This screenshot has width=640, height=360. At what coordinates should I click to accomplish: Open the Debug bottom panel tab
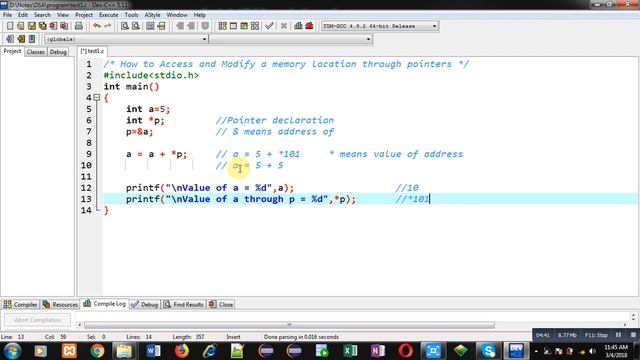click(x=144, y=304)
